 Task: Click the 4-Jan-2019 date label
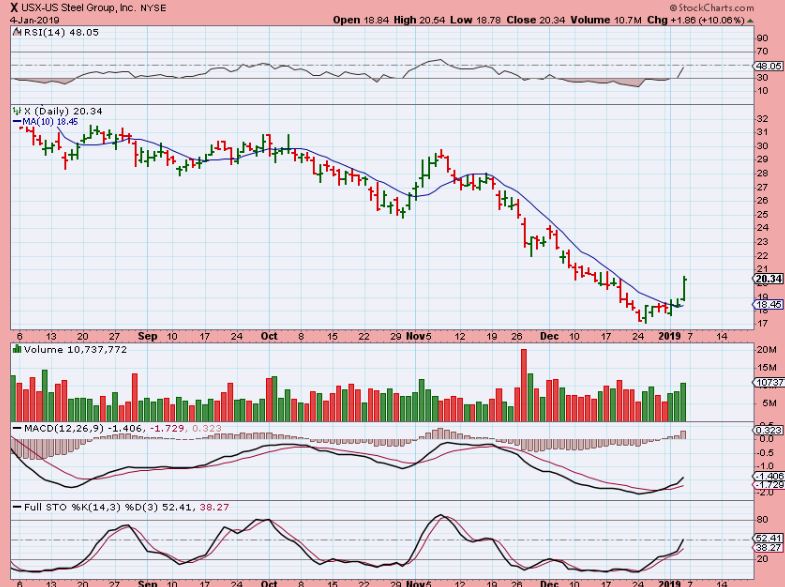[x=35, y=20]
